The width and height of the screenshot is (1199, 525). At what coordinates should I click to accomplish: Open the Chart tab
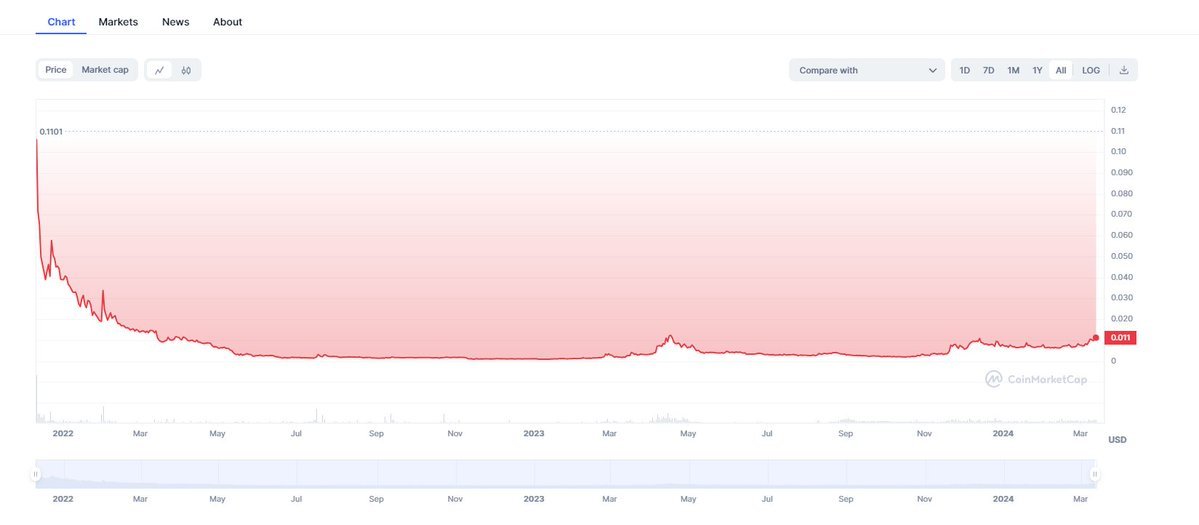pos(61,21)
